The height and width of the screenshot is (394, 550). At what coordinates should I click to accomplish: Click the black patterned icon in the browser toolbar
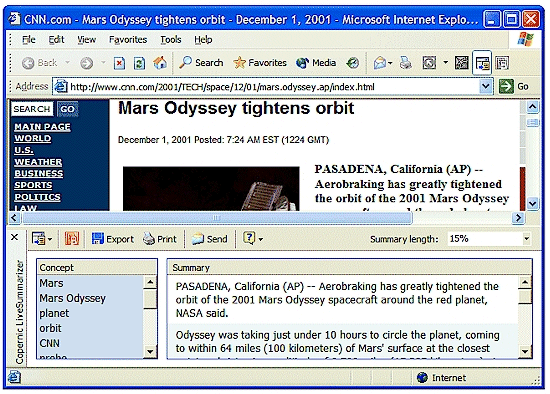pyautogui.click(x=462, y=63)
